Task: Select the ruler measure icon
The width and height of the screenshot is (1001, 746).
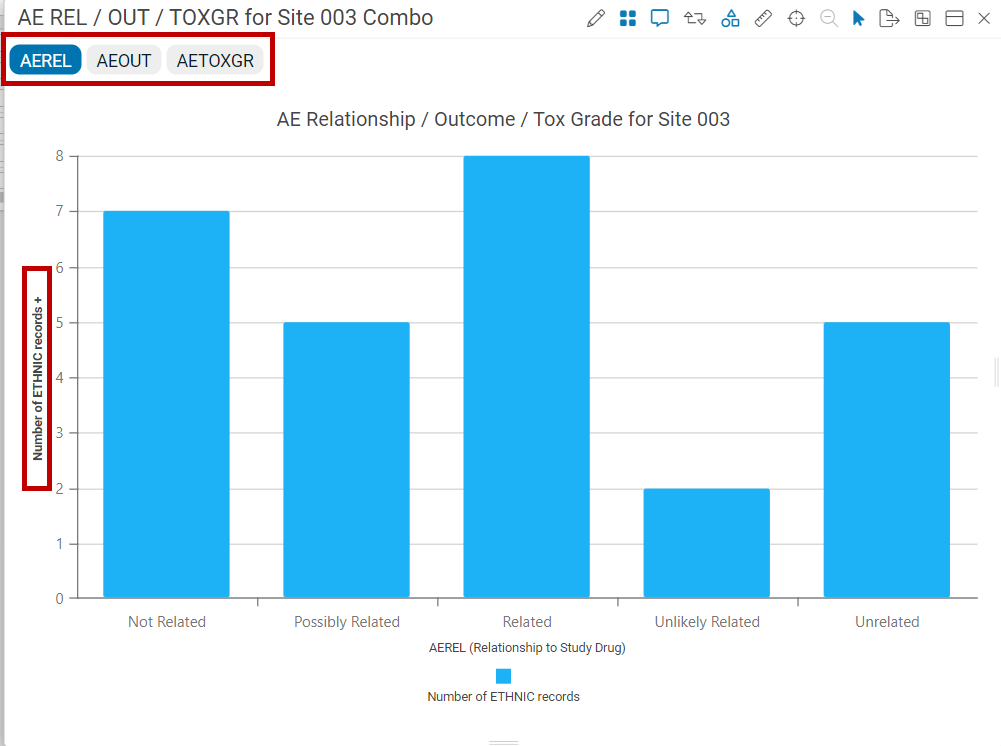Action: [763, 19]
